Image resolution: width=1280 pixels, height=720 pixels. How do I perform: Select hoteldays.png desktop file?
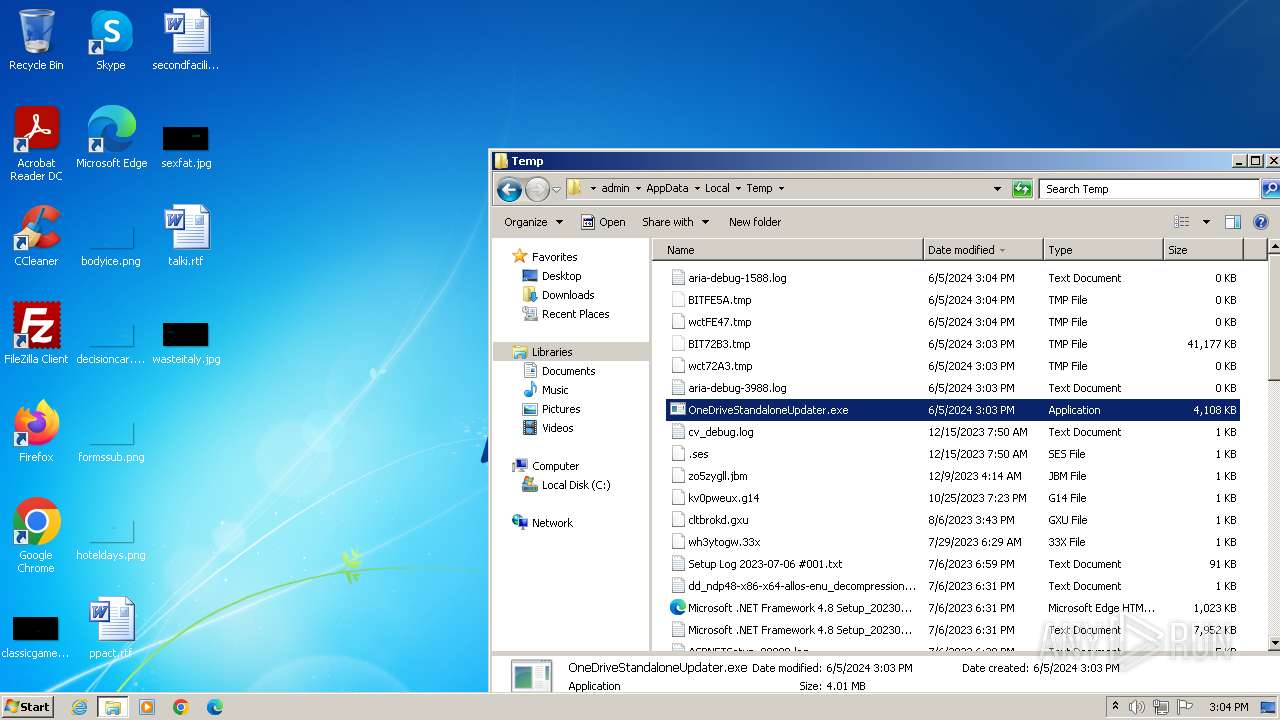[x=111, y=538]
